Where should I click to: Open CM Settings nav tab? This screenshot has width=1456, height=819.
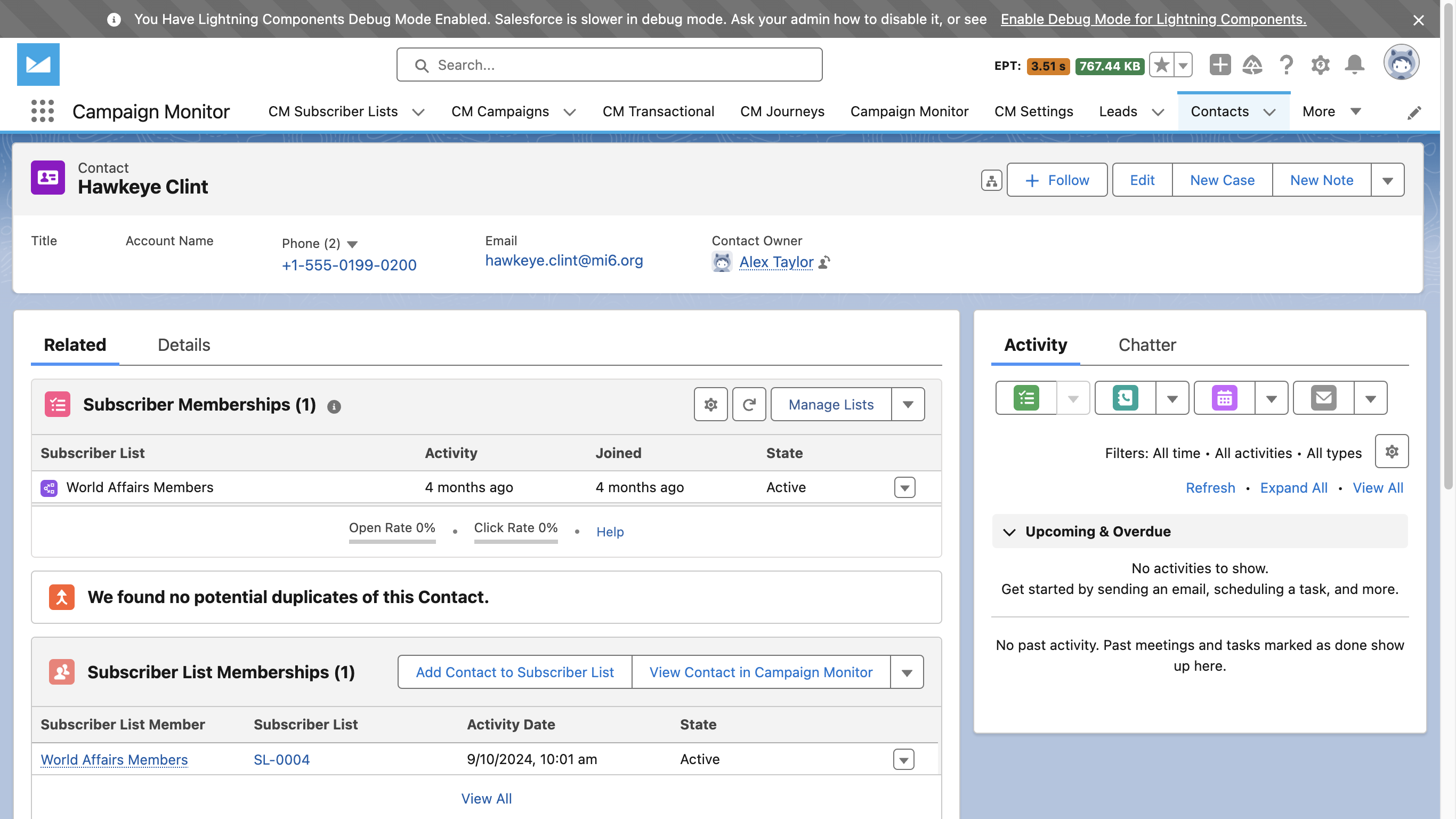(x=1033, y=111)
